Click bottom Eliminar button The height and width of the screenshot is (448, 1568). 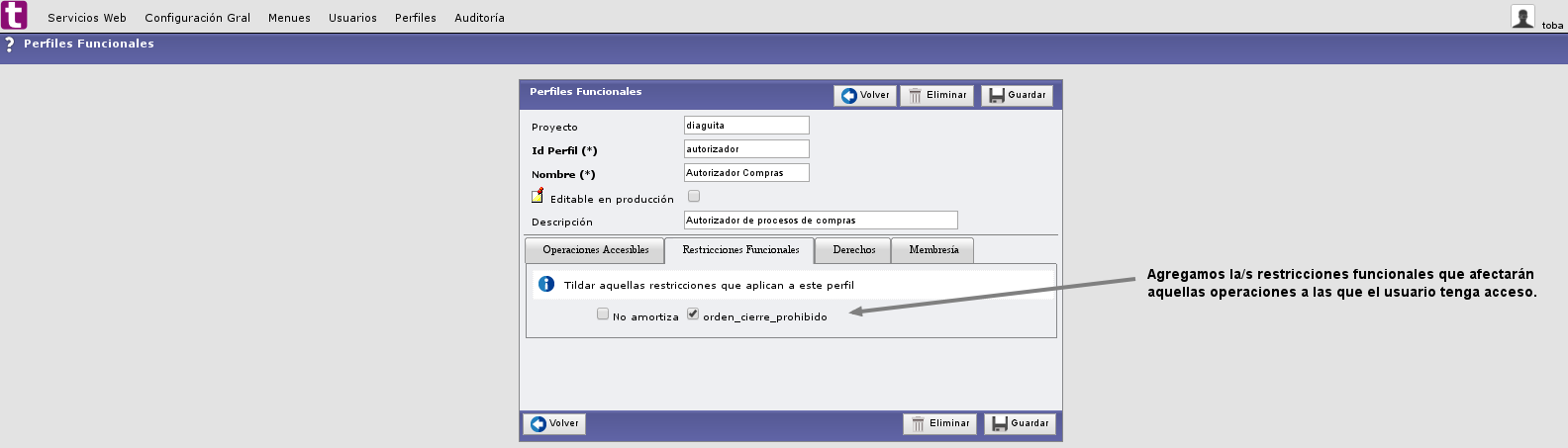939,423
